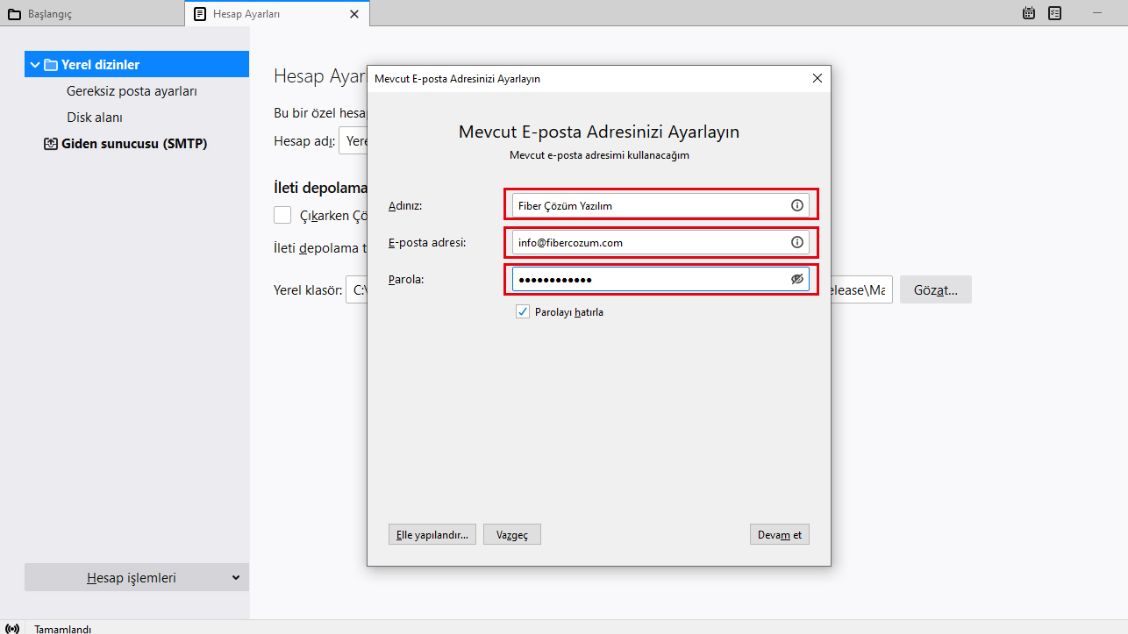Screen dimensions: 1128x634
Task: Open the Hesap işlemleri dropdown
Action: pyautogui.click(x=137, y=577)
